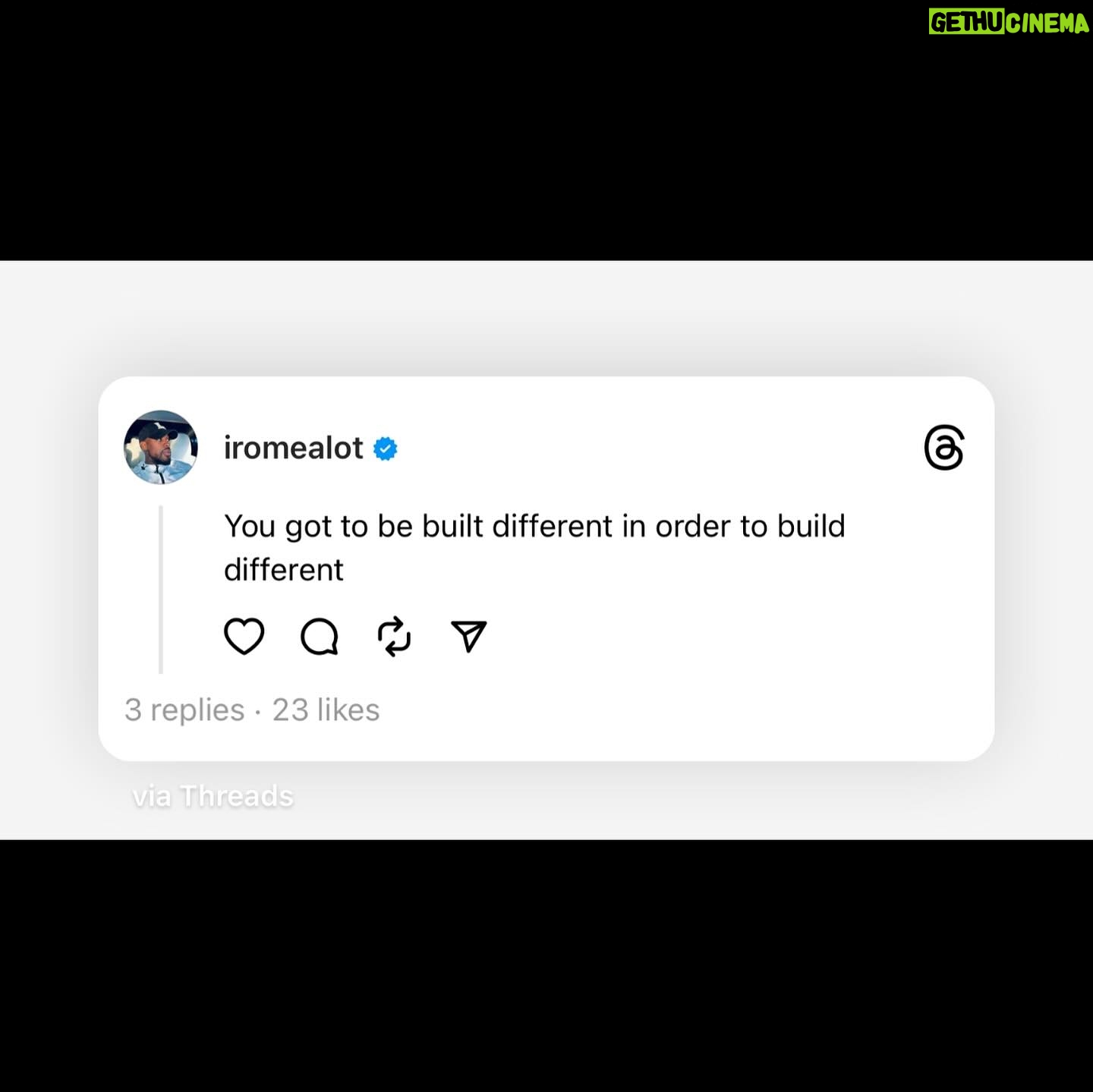1093x1092 pixels.
Task: Click the dot separator between replies and likes
Action: [x=258, y=713]
